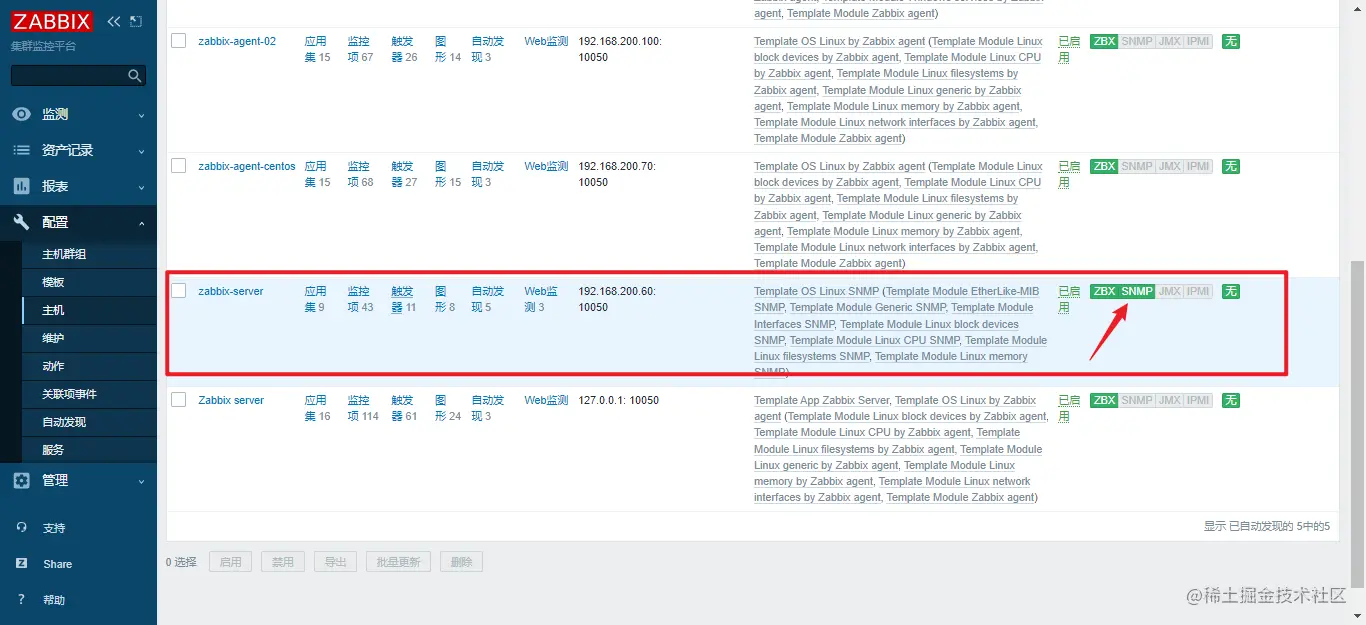Image resolution: width=1366 pixels, height=625 pixels.
Task: Click the sidebar pop-out window icon
Action: tap(136, 21)
